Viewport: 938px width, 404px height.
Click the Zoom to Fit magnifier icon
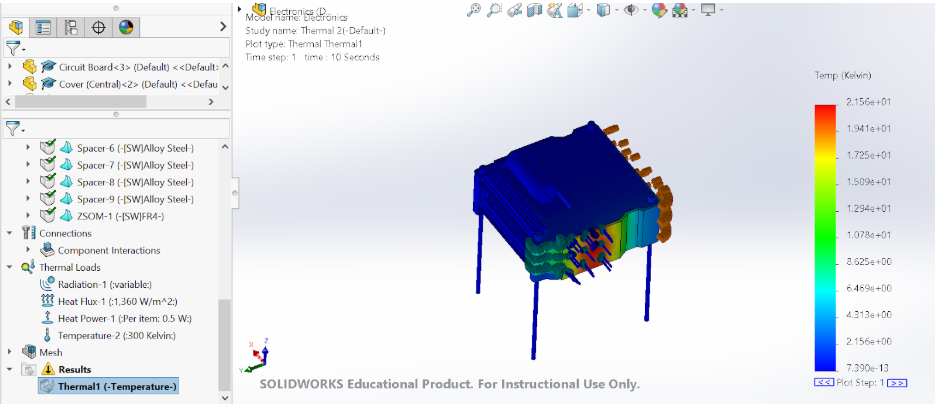474,10
